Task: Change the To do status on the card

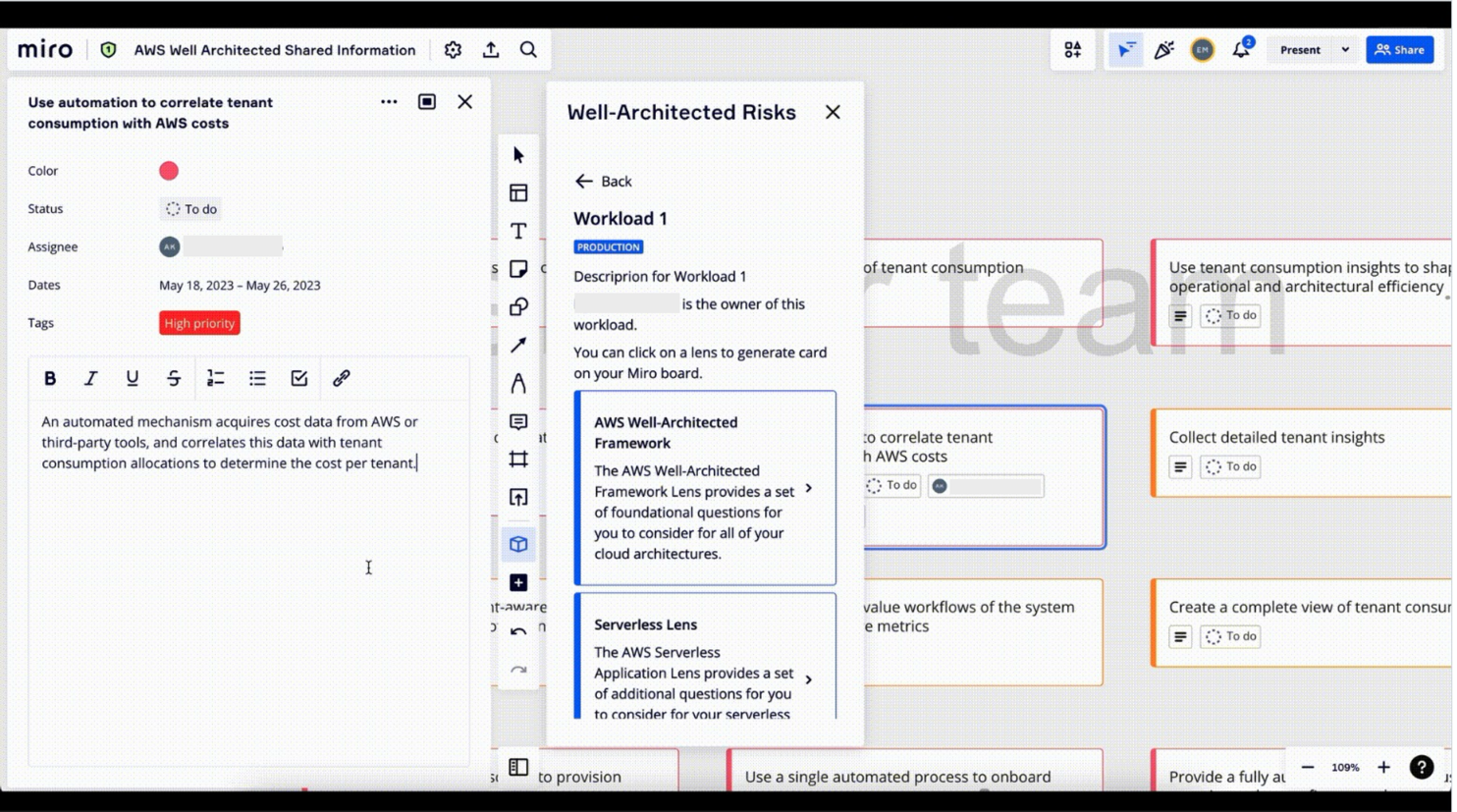Action: (189, 208)
